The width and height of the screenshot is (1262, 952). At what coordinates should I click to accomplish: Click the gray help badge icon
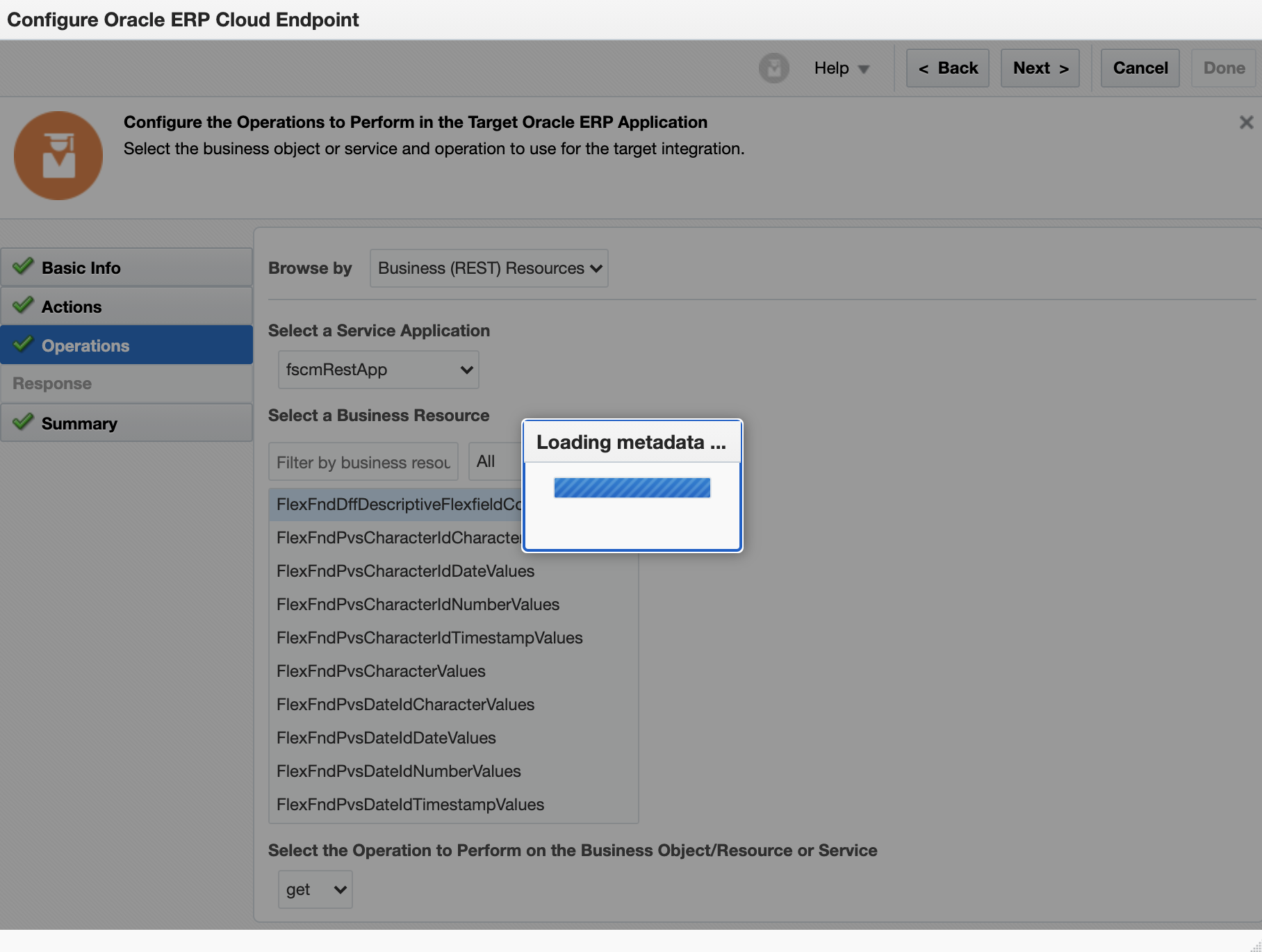(773, 68)
